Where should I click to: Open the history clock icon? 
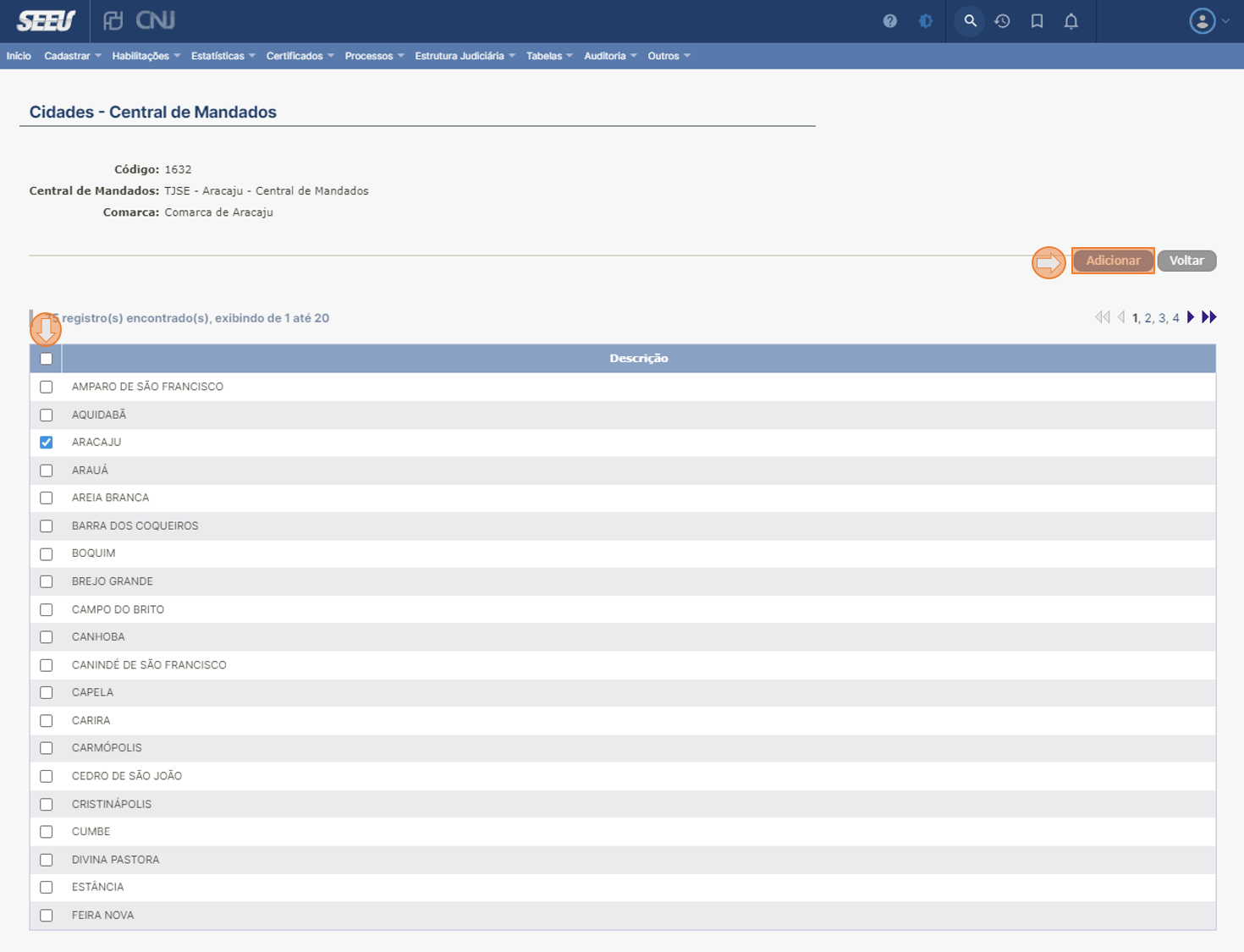pos(1002,21)
